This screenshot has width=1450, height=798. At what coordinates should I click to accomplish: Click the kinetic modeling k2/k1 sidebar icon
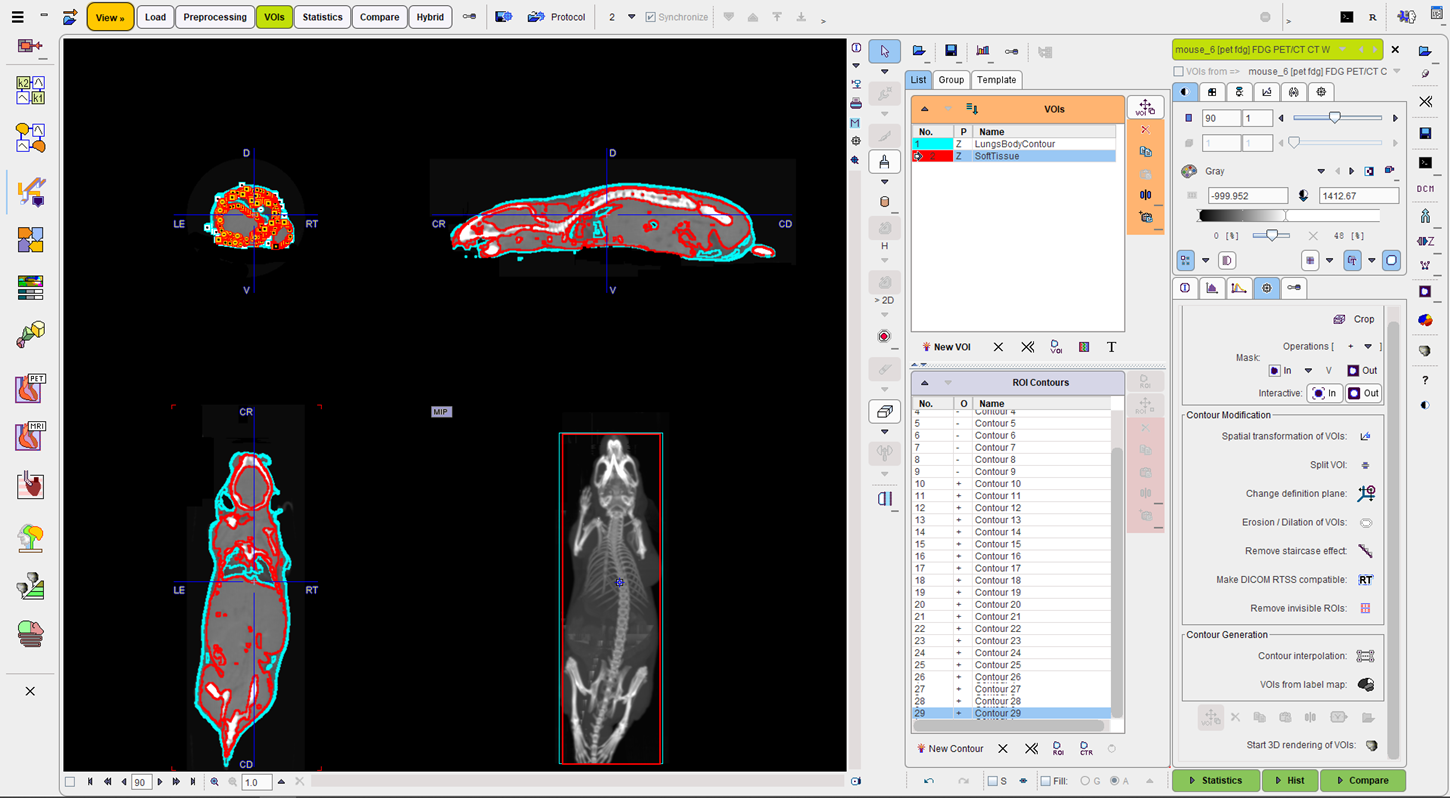tap(30, 91)
